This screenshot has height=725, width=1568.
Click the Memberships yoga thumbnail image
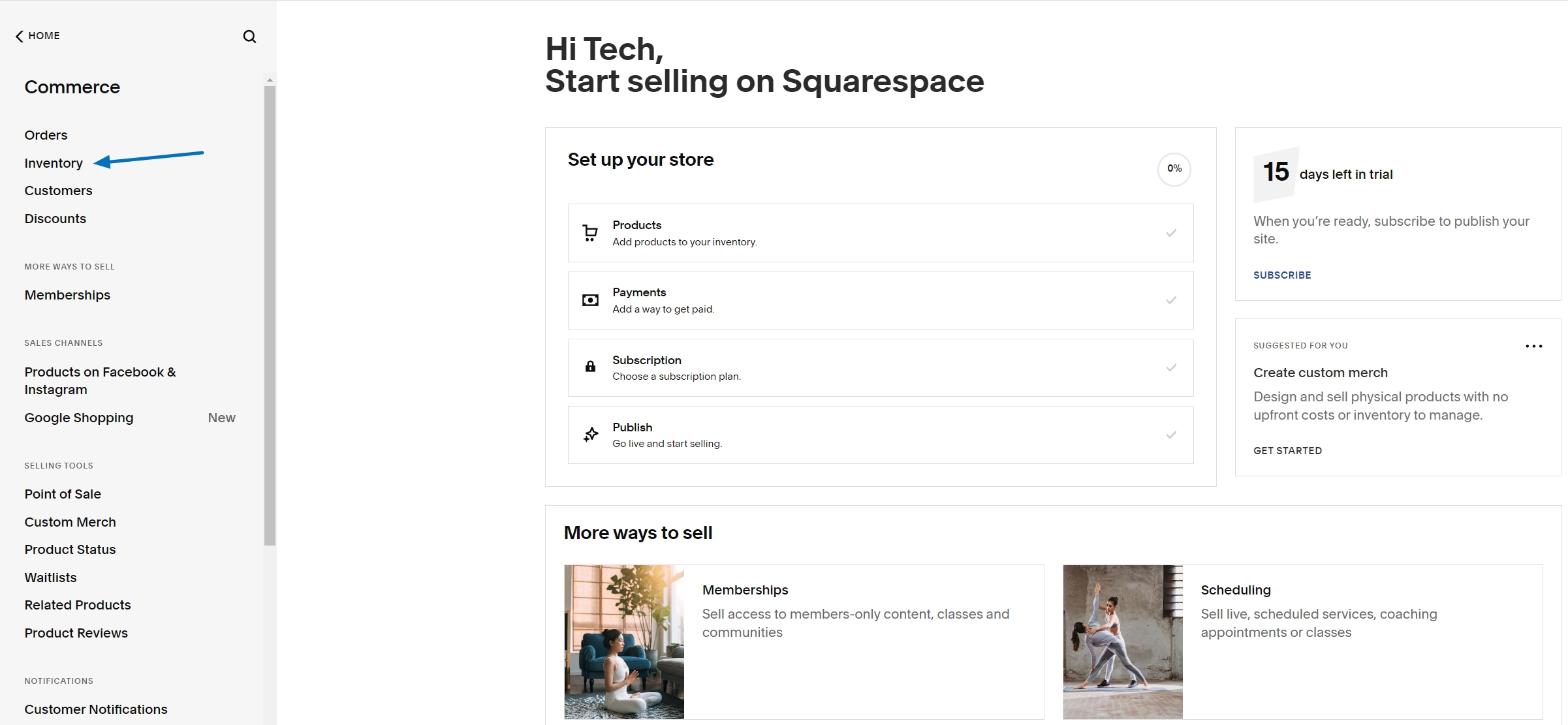[x=623, y=641]
